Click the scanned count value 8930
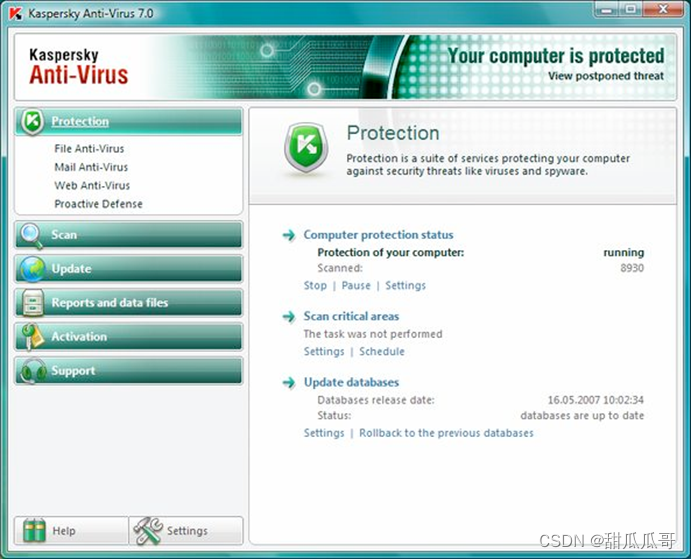691x559 pixels. click(632, 268)
